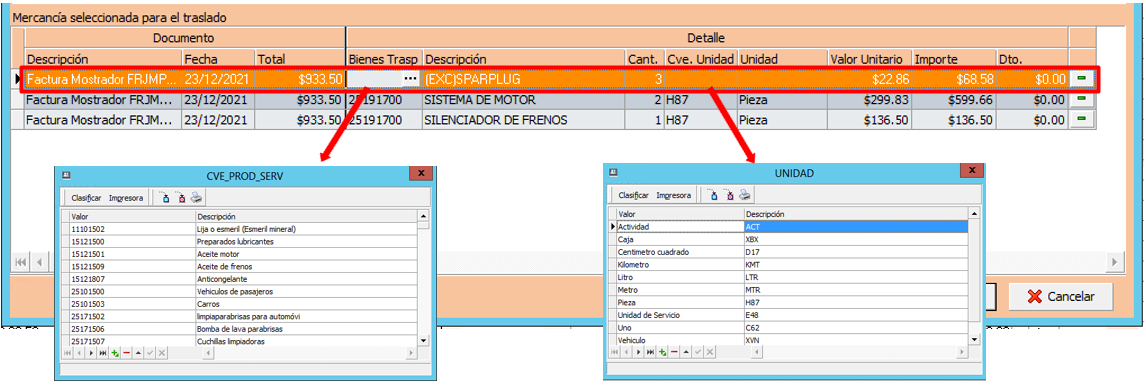1146x387 pixels.
Task: Go to previous record in CVE_PROD_SERV navigator
Action: [x=79, y=353]
